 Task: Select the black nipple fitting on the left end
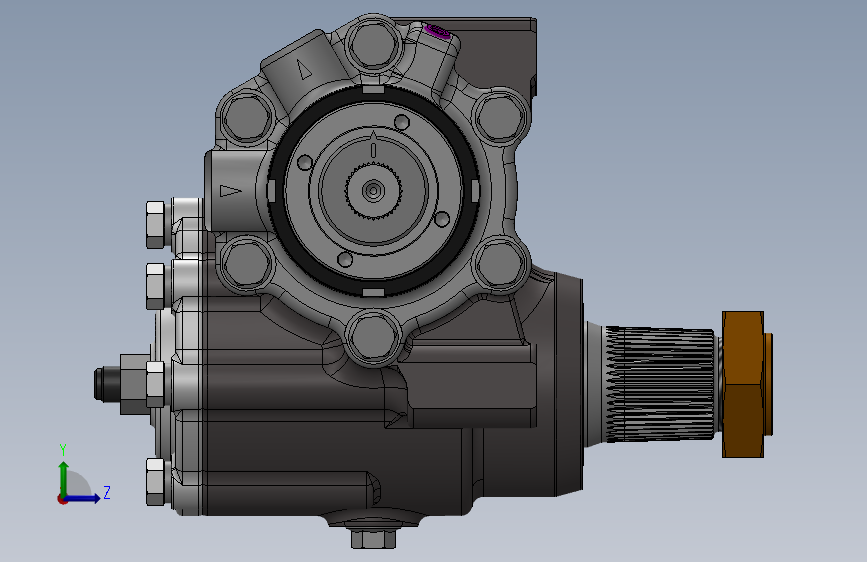[x=107, y=383]
